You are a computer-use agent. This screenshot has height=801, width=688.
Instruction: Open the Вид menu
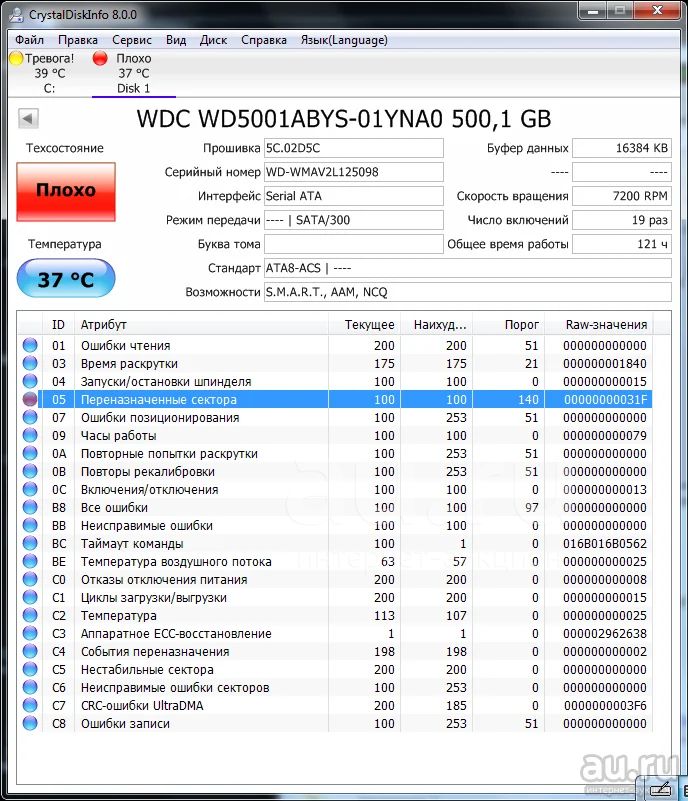pyautogui.click(x=176, y=40)
